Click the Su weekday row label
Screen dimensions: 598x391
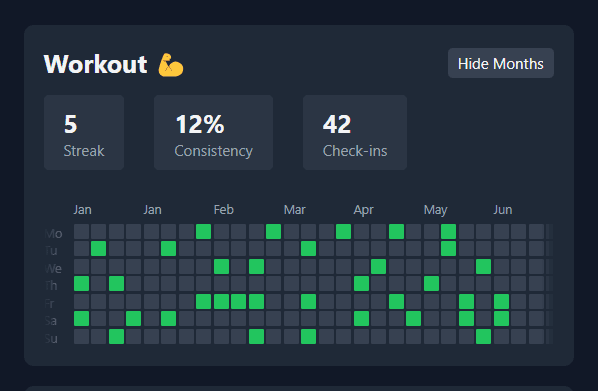51,339
